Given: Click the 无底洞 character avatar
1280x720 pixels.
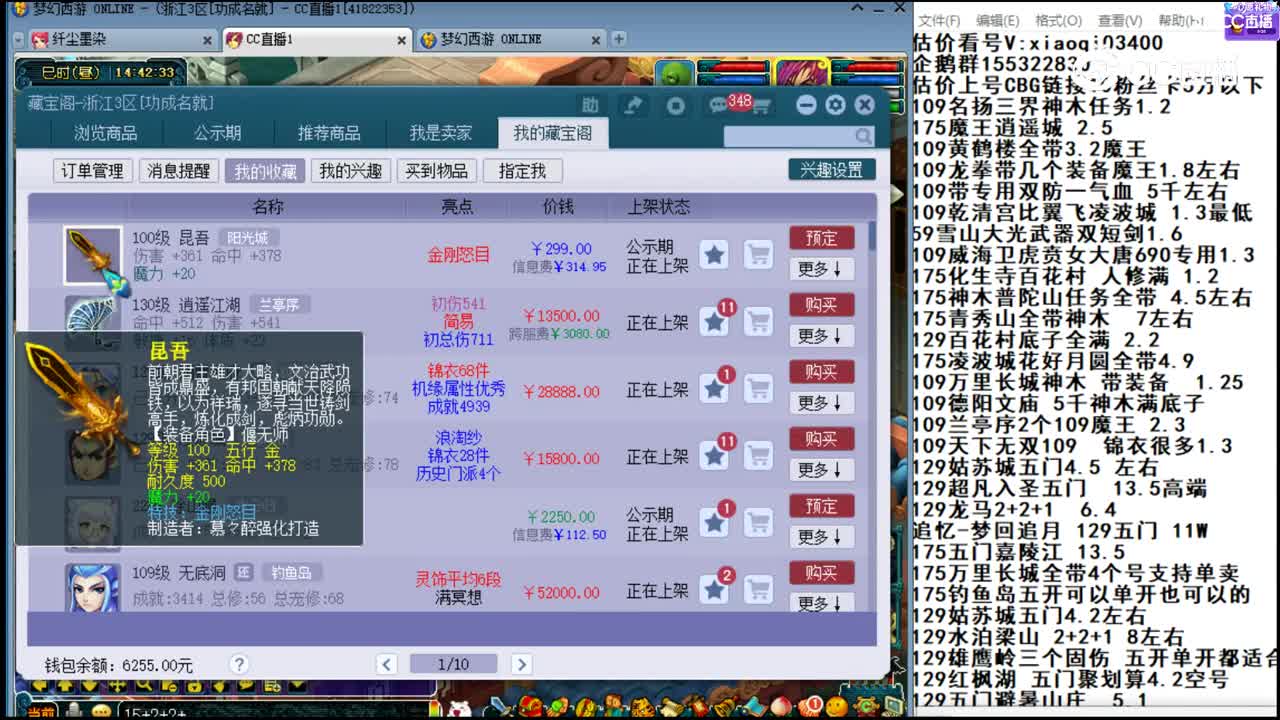Looking at the screenshot, I should click(93, 588).
